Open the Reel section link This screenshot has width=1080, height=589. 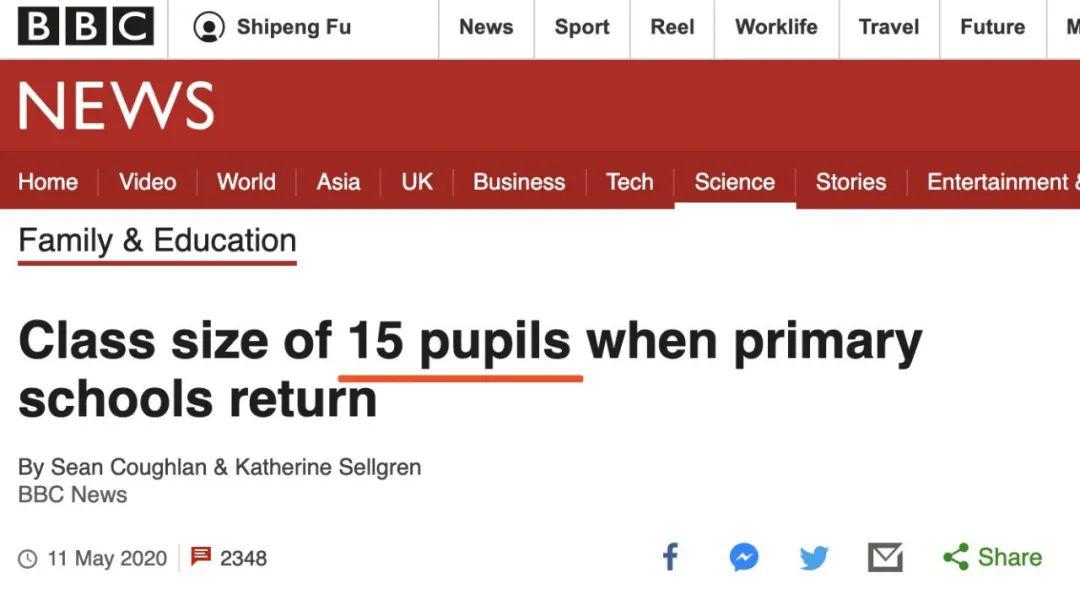tap(672, 27)
